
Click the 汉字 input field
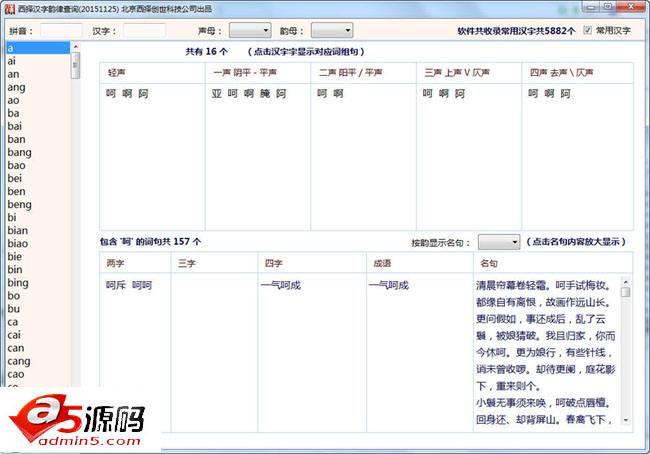pos(144,30)
